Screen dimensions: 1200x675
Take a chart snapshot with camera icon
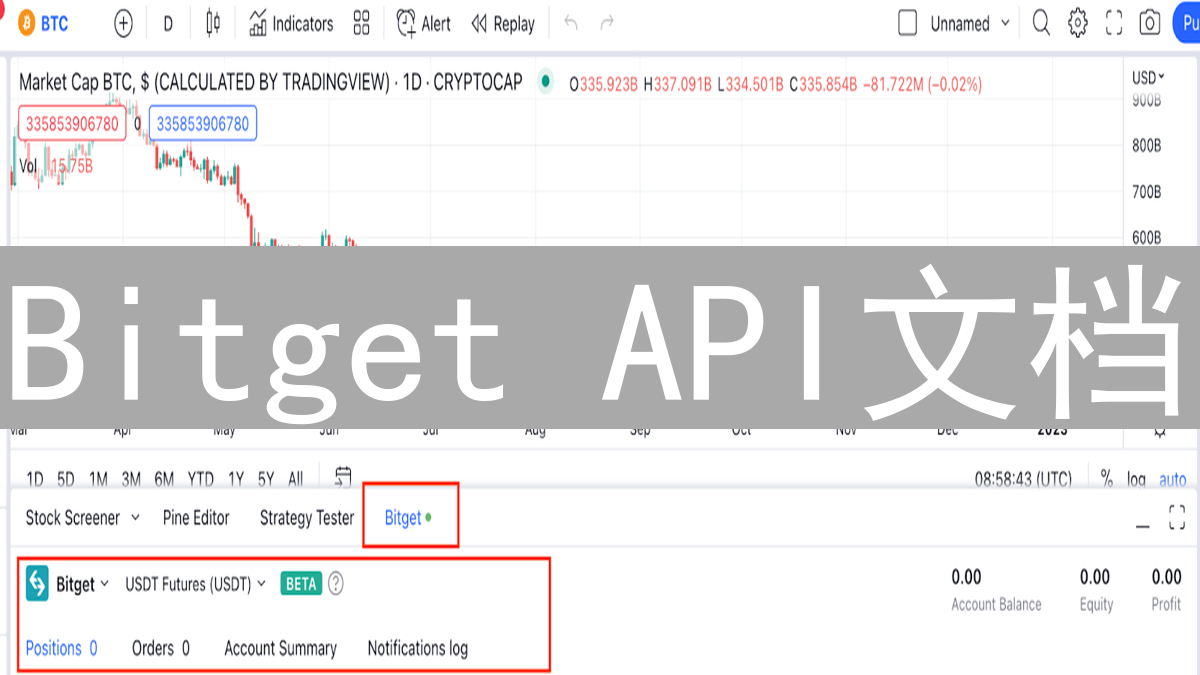coord(1150,23)
